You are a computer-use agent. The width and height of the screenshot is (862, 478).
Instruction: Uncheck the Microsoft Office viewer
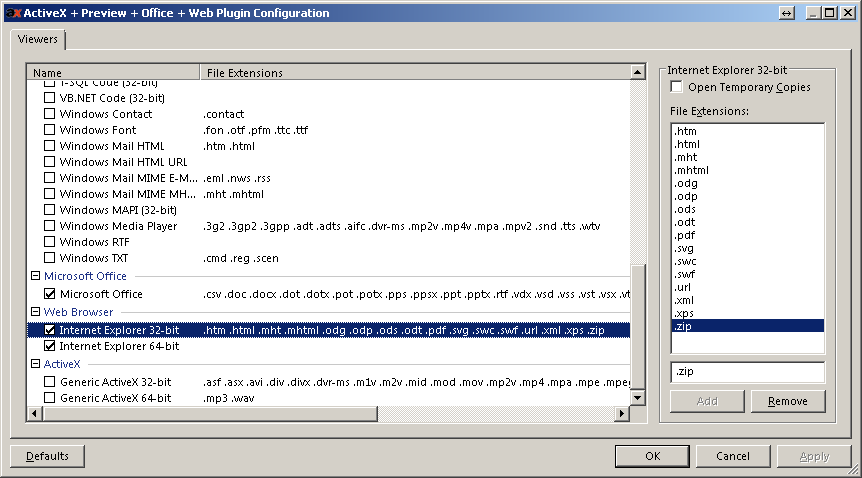49,294
